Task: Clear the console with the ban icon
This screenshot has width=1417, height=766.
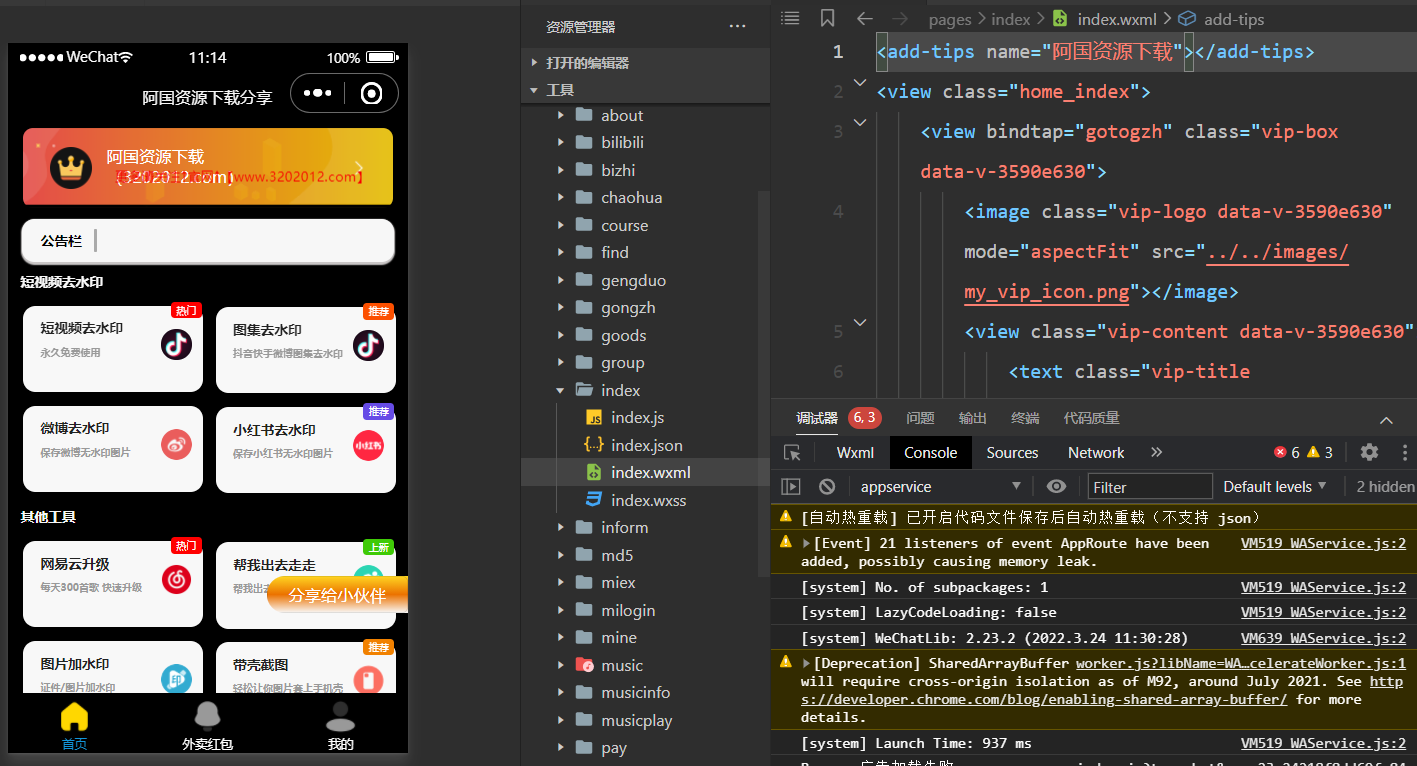Action: point(827,487)
